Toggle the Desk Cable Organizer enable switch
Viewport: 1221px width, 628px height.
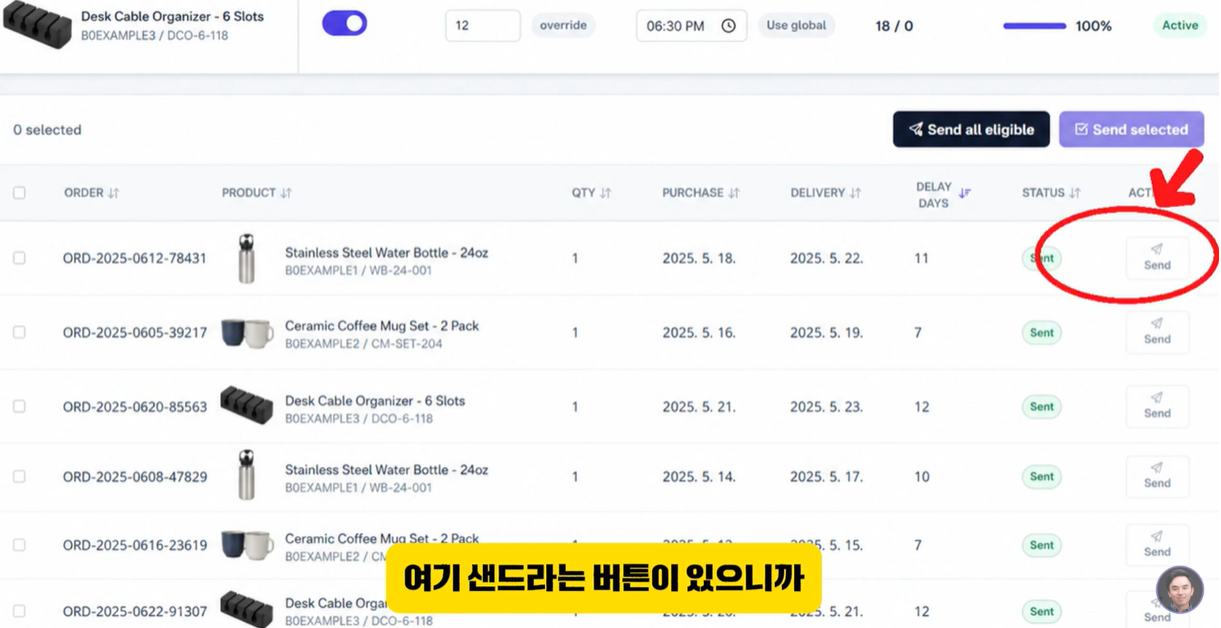tap(344, 24)
